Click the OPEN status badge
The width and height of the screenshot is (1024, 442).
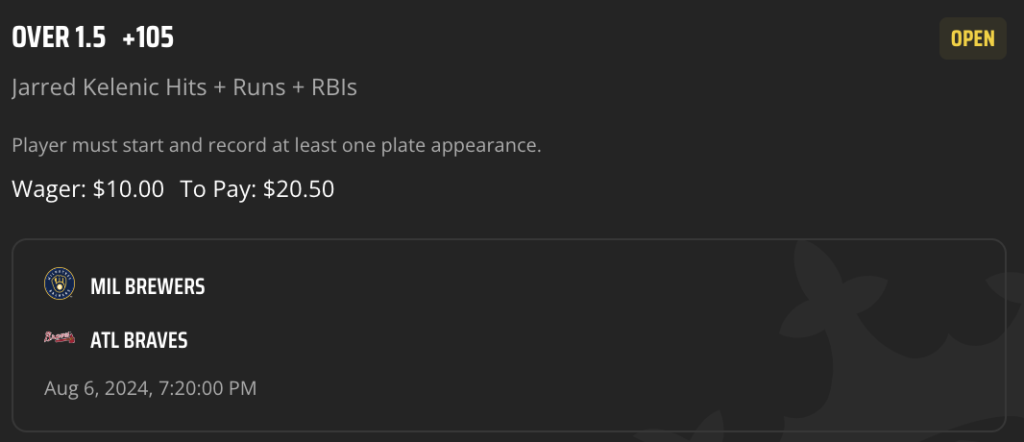972,39
